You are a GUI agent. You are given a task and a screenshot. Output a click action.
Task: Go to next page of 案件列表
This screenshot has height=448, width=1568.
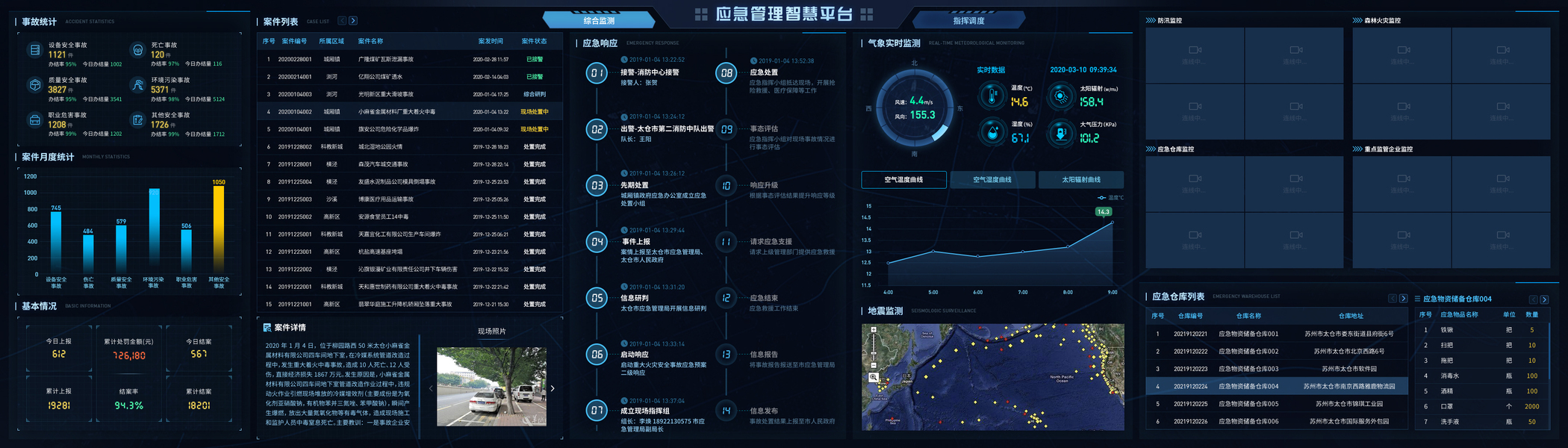click(353, 21)
